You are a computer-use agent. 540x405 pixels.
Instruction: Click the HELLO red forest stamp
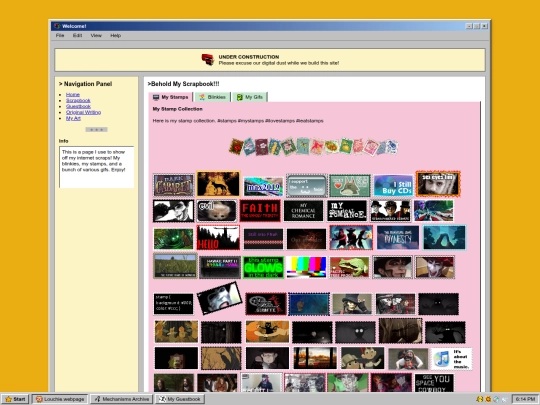pos(218,238)
